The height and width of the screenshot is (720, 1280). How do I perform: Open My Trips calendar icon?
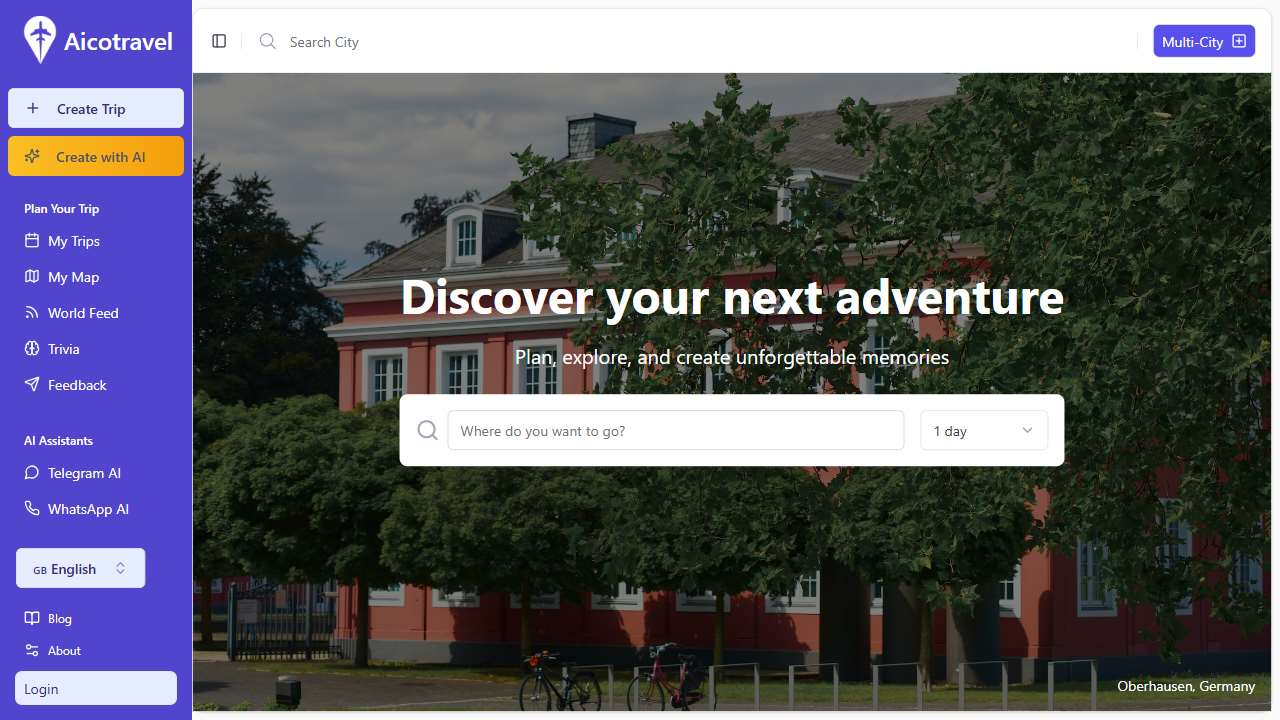click(x=32, y=241)
